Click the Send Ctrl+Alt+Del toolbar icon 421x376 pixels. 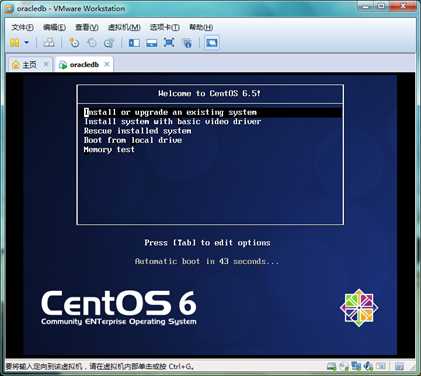pos(49,43)
